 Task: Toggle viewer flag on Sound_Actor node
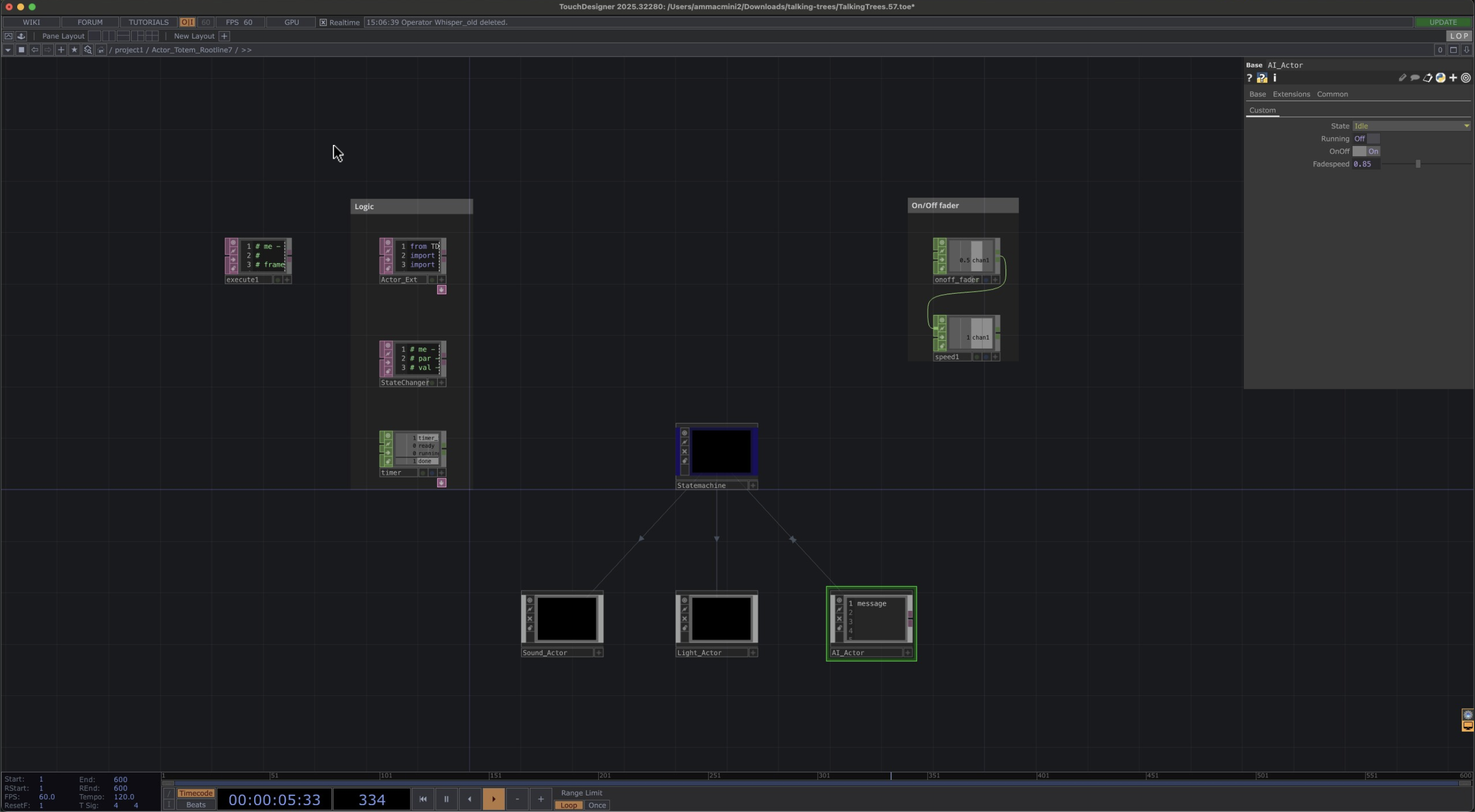click(530, 600)
